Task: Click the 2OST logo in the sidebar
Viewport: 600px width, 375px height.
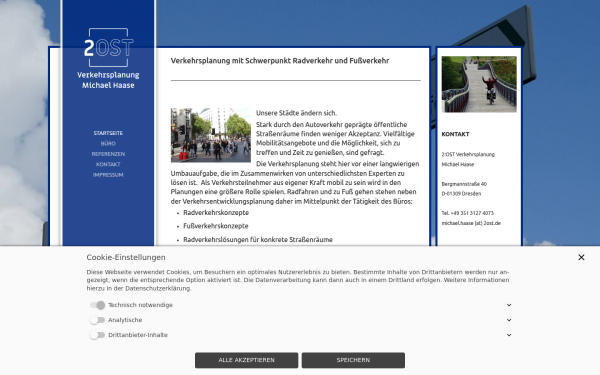Action: pos(109,47)
